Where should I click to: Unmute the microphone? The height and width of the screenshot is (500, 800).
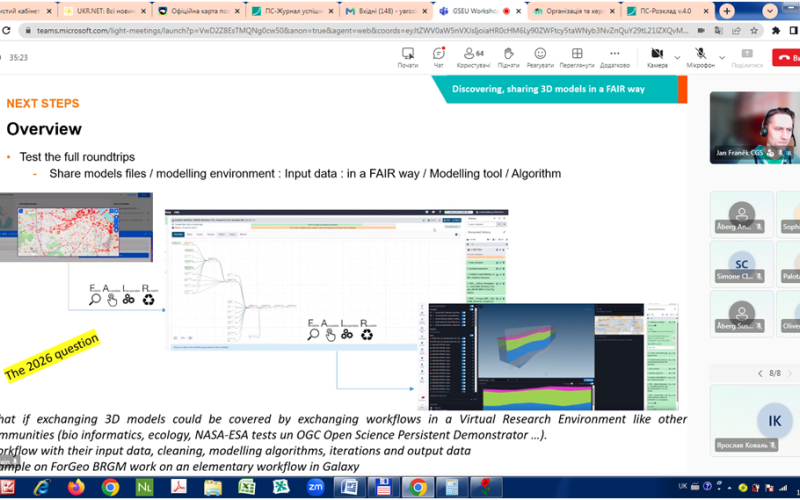[x=700, y=57]
